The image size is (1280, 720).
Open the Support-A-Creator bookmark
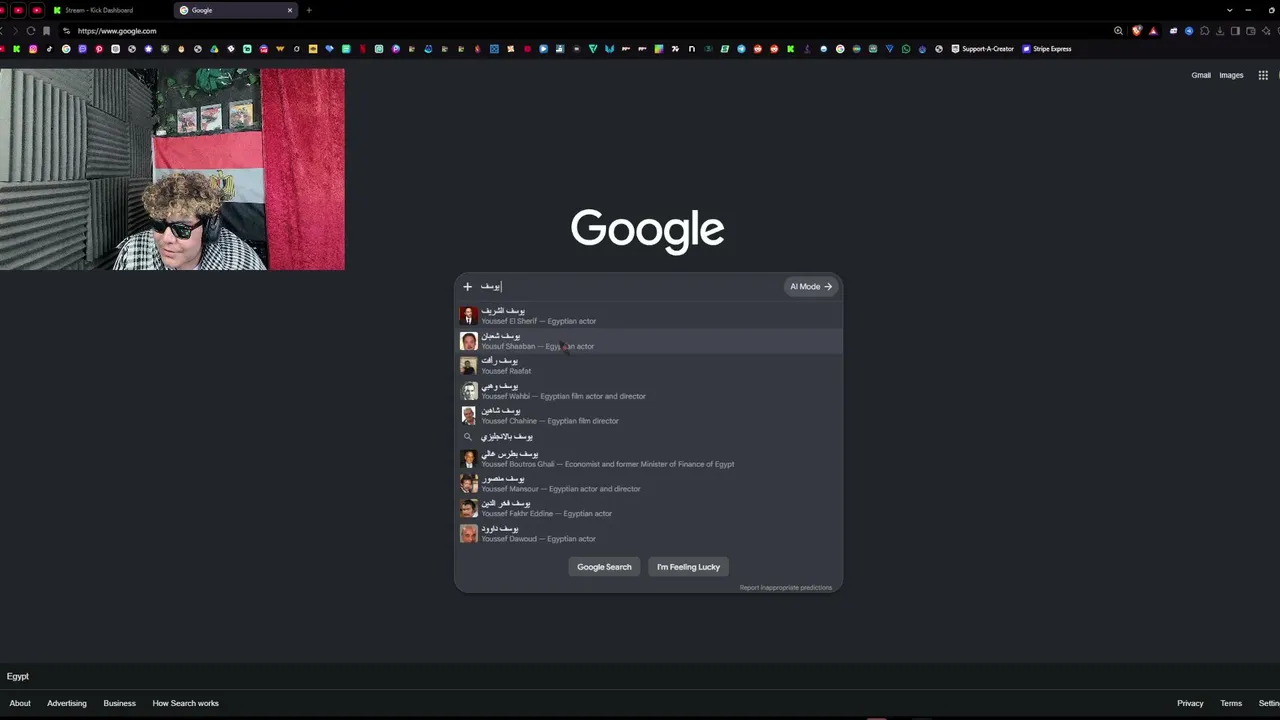point(982,49)
